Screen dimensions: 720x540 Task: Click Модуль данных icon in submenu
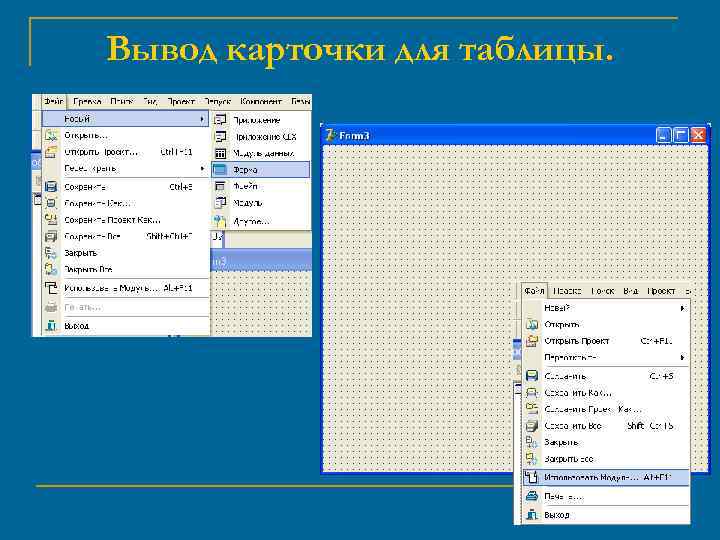221,153
